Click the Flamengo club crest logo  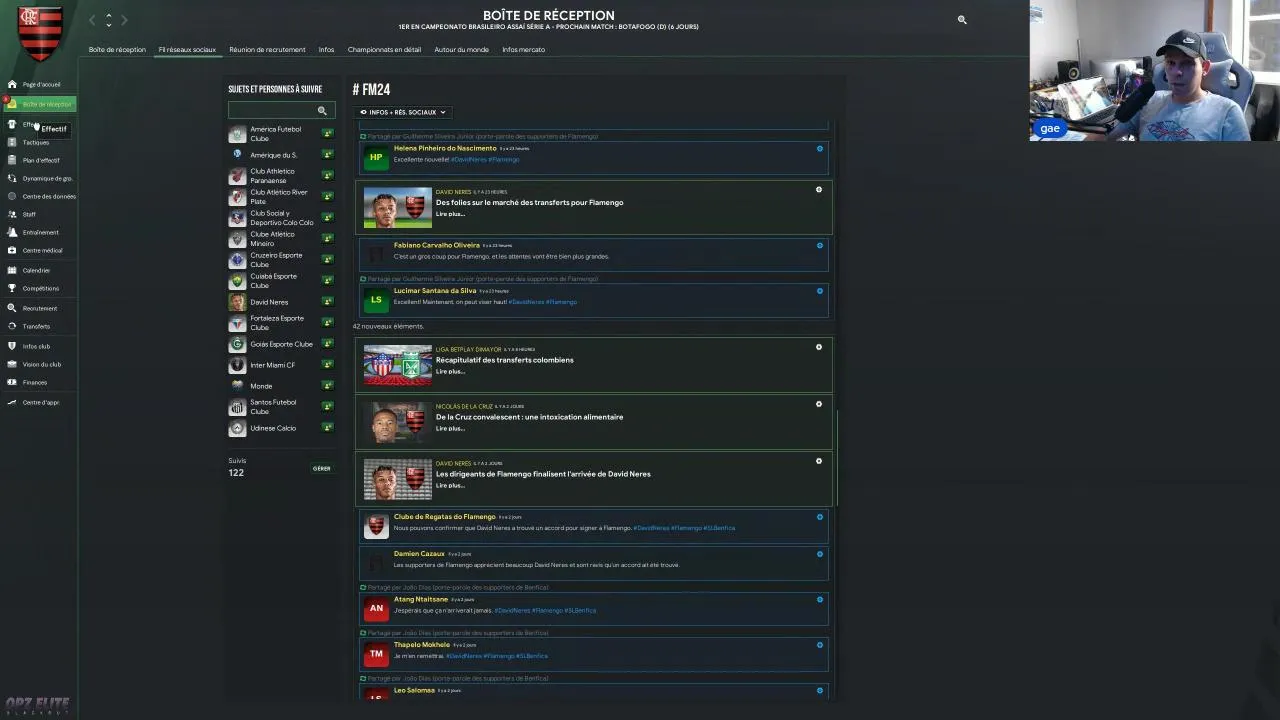pyautogui.click(x=40, y=33)
